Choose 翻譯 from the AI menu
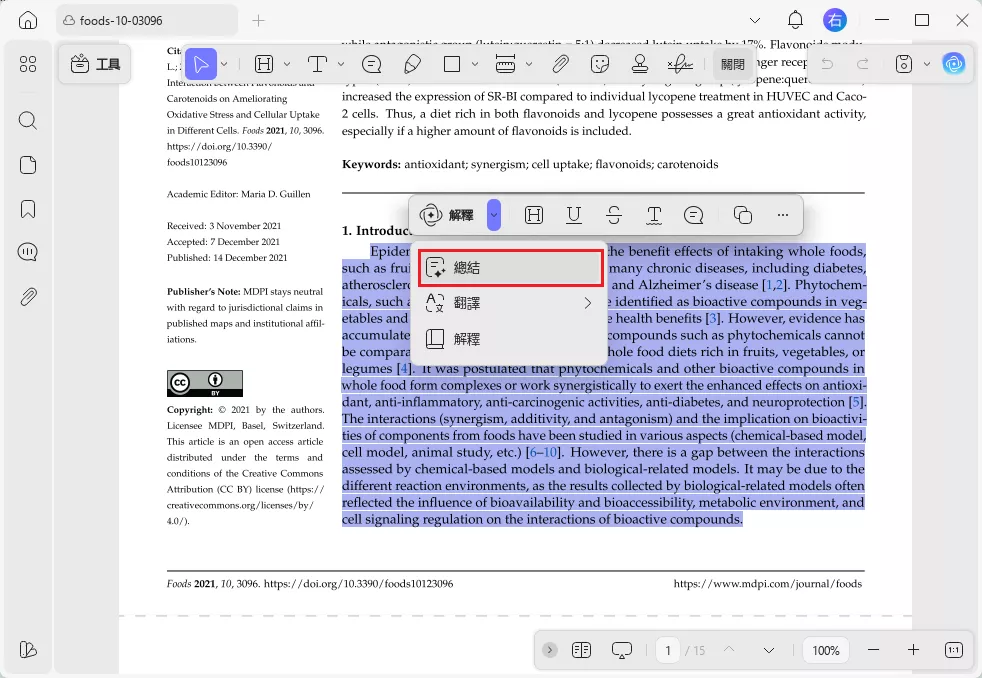Viewport: 982px width, 678px height. [x=510, y=304]
